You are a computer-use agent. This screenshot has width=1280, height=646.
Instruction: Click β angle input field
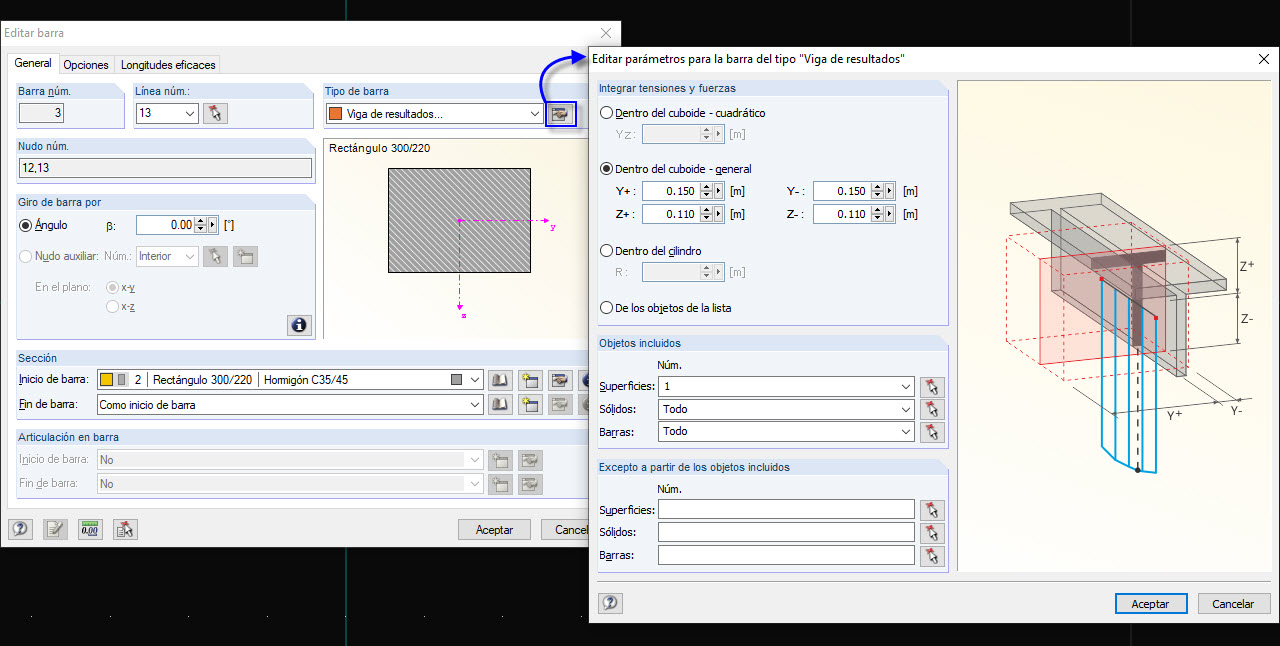[x=165, y=225]
